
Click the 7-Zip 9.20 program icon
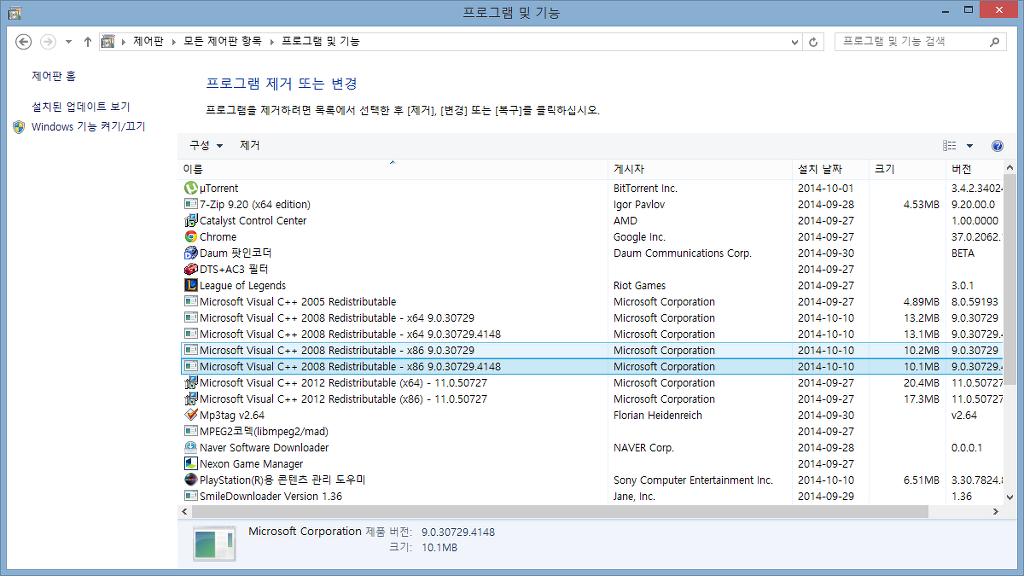[190, 204]
